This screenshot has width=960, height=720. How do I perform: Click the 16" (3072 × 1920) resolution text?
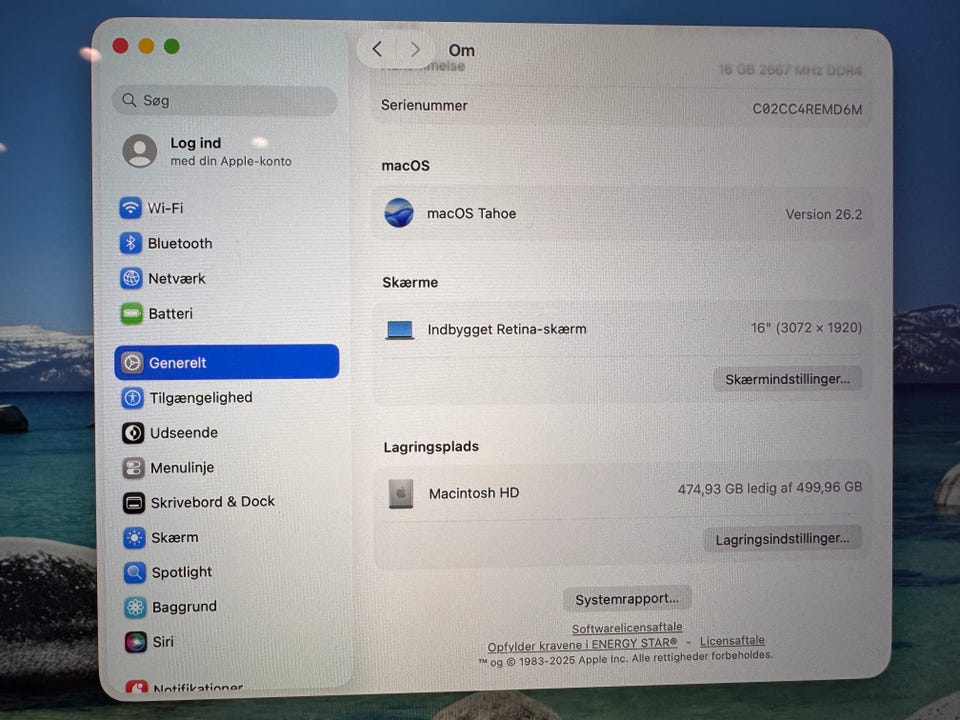tap(806, 328)
